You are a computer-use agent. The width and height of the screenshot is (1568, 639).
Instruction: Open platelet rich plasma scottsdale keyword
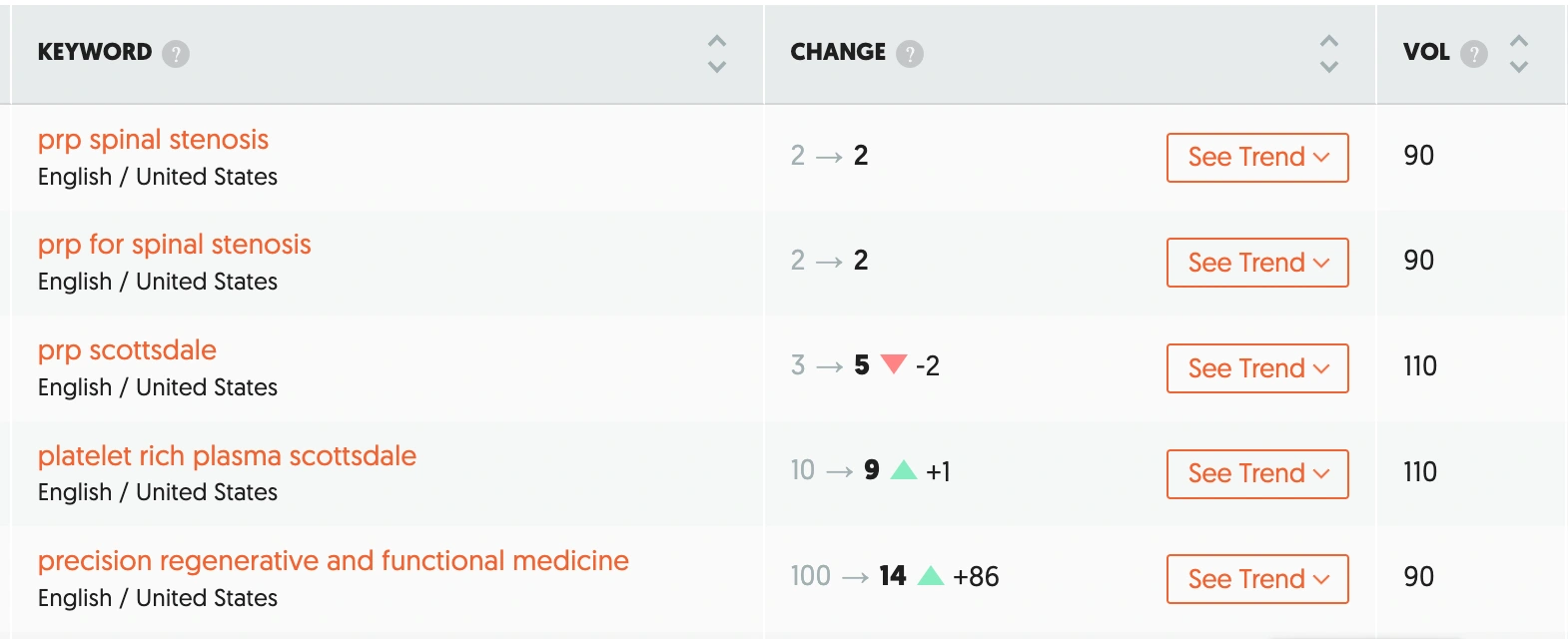pyautogui.click(x=227, y=456)
